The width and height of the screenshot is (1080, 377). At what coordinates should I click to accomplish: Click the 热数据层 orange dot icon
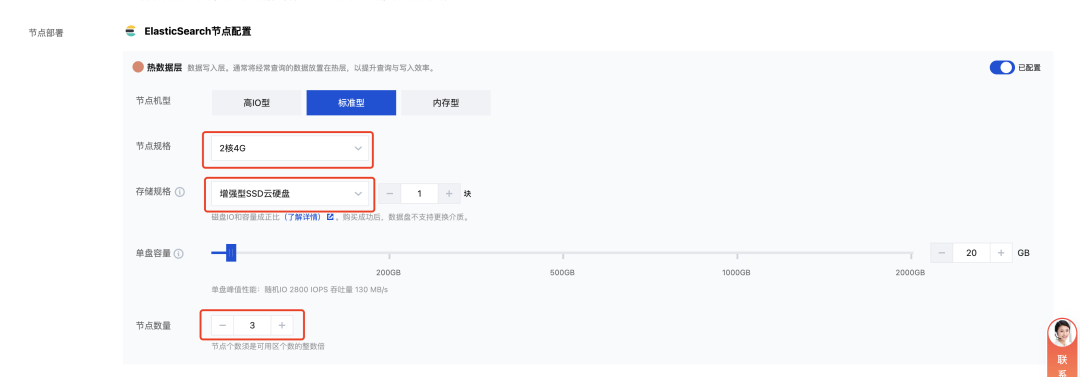coord(138,68)
